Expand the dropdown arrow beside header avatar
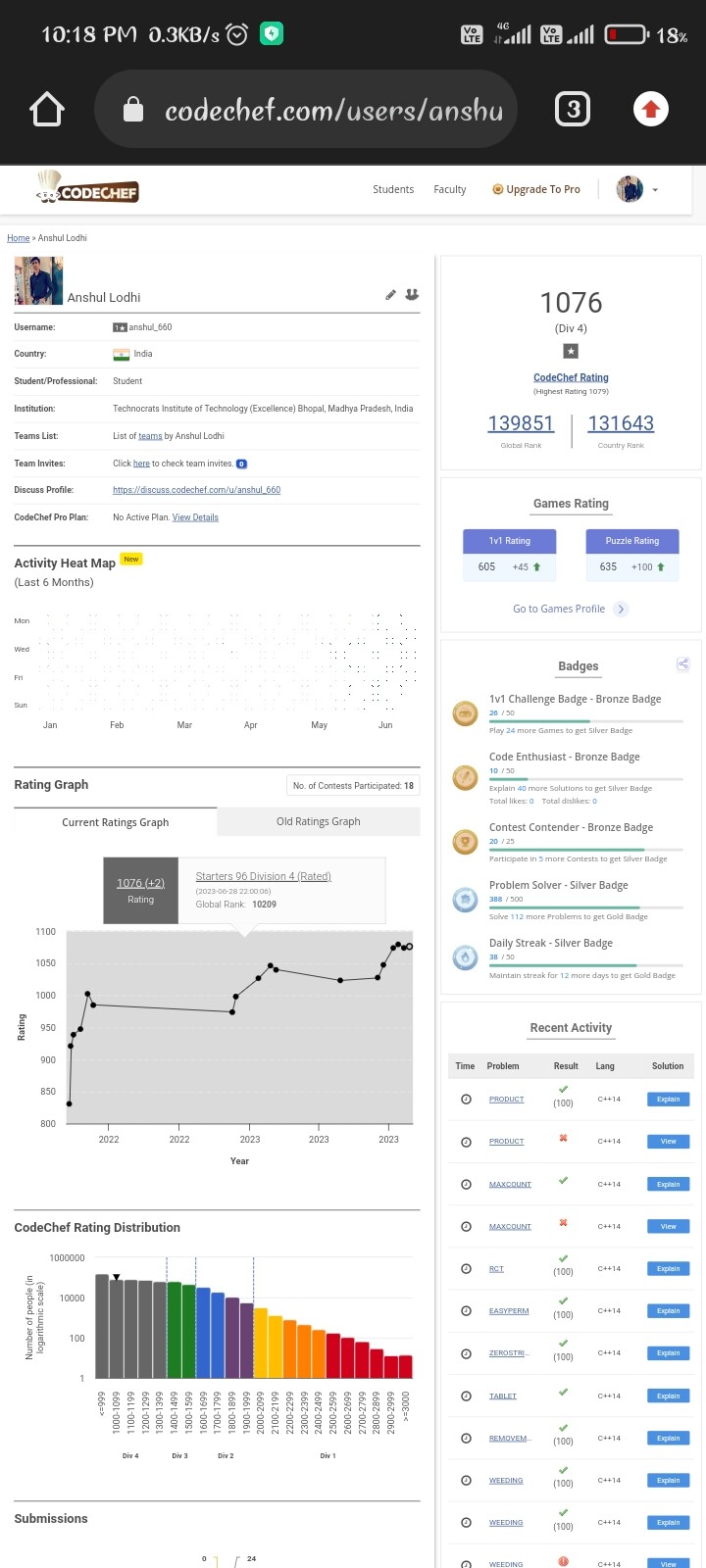The image size is (706, 1568). [x=655, y=190]
